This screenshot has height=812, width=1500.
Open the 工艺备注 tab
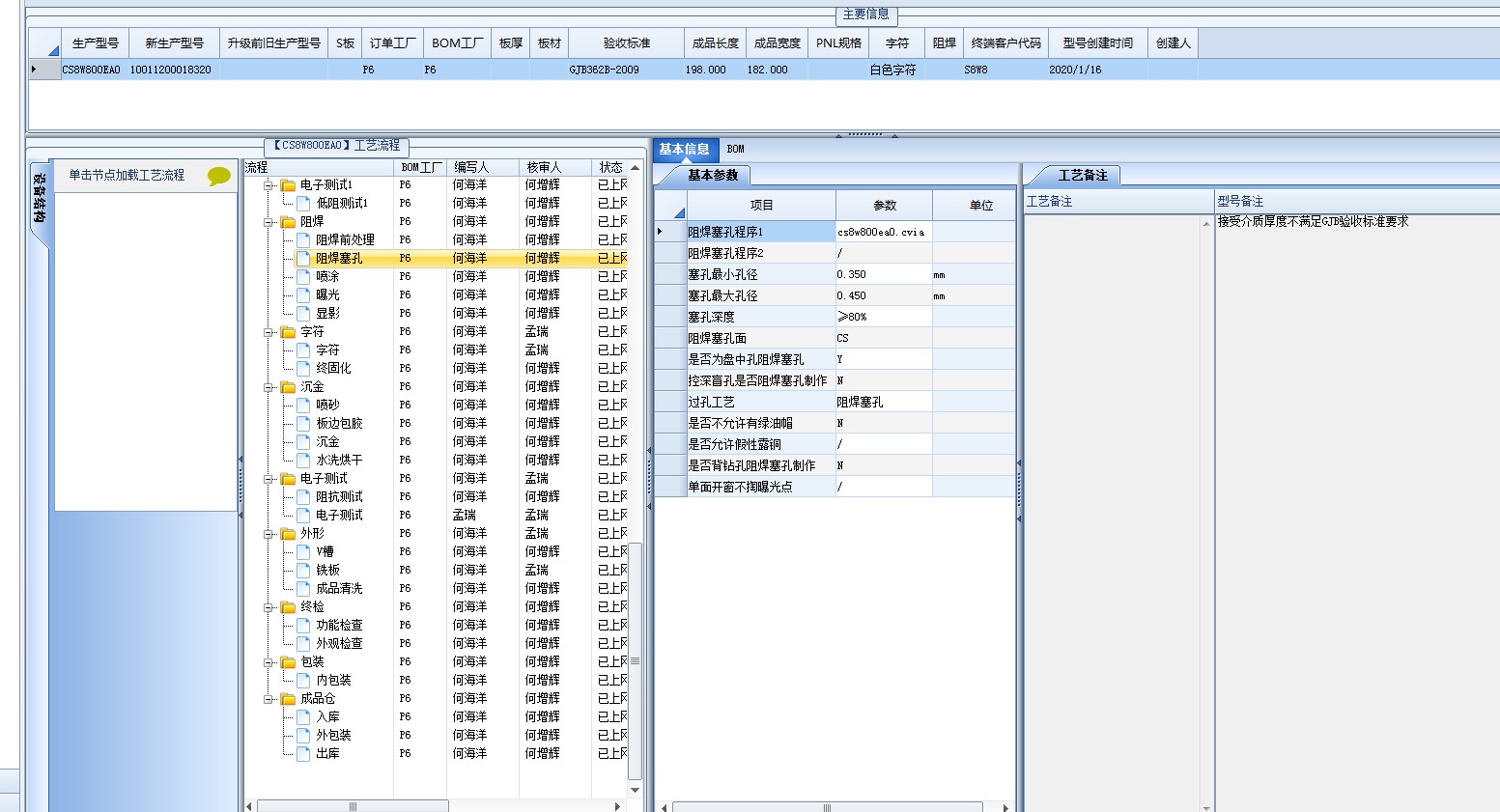1083,175
